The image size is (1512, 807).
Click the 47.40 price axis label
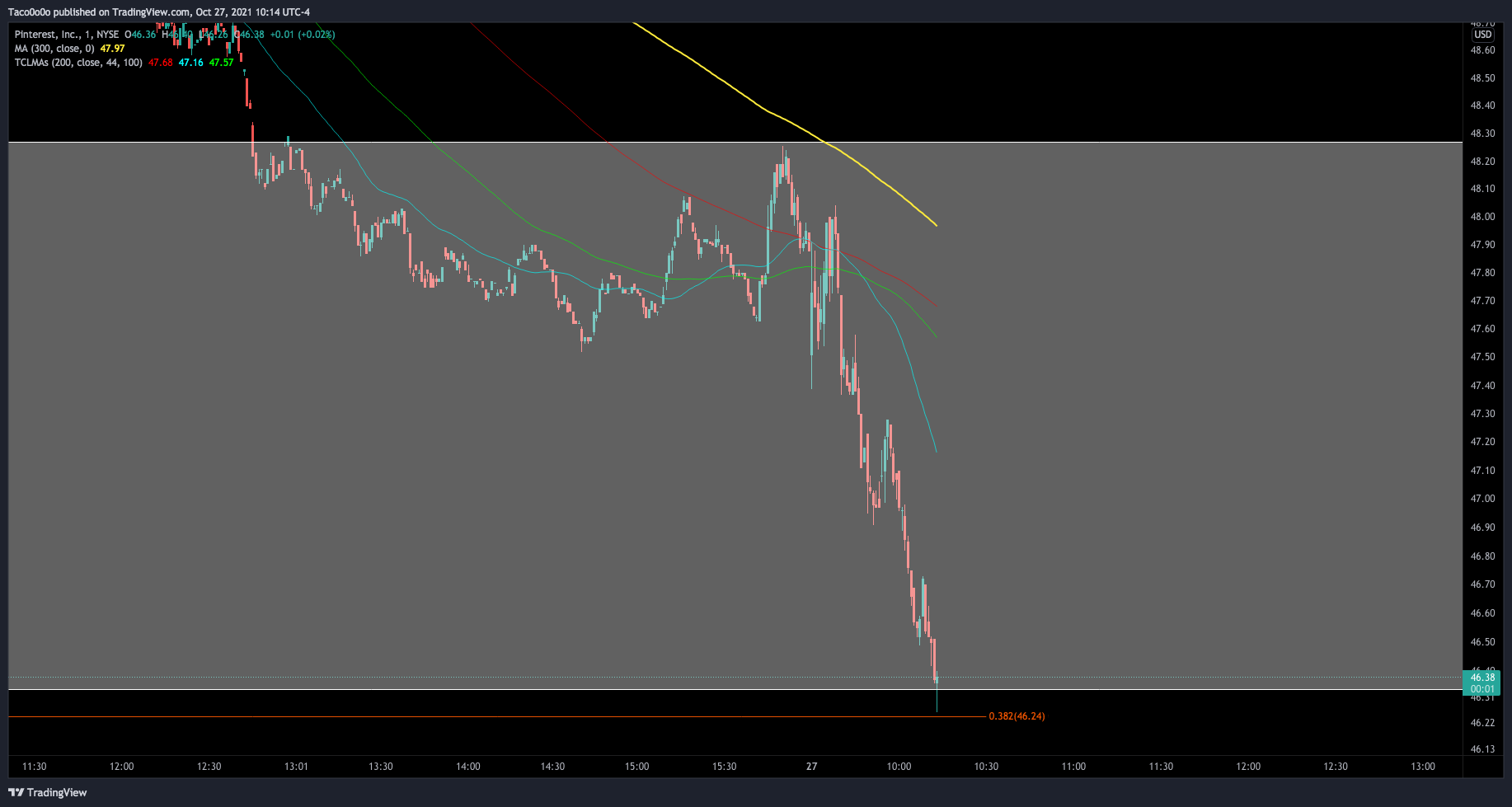(1482, 386)
